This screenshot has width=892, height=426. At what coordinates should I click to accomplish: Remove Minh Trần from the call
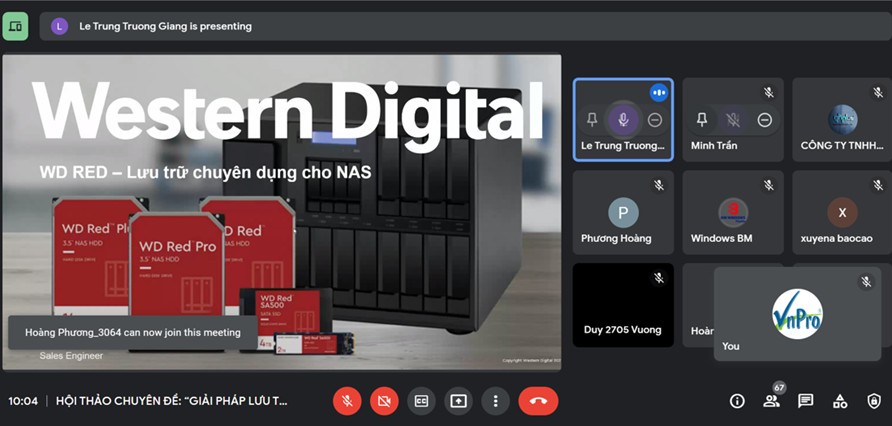[765, 119]
